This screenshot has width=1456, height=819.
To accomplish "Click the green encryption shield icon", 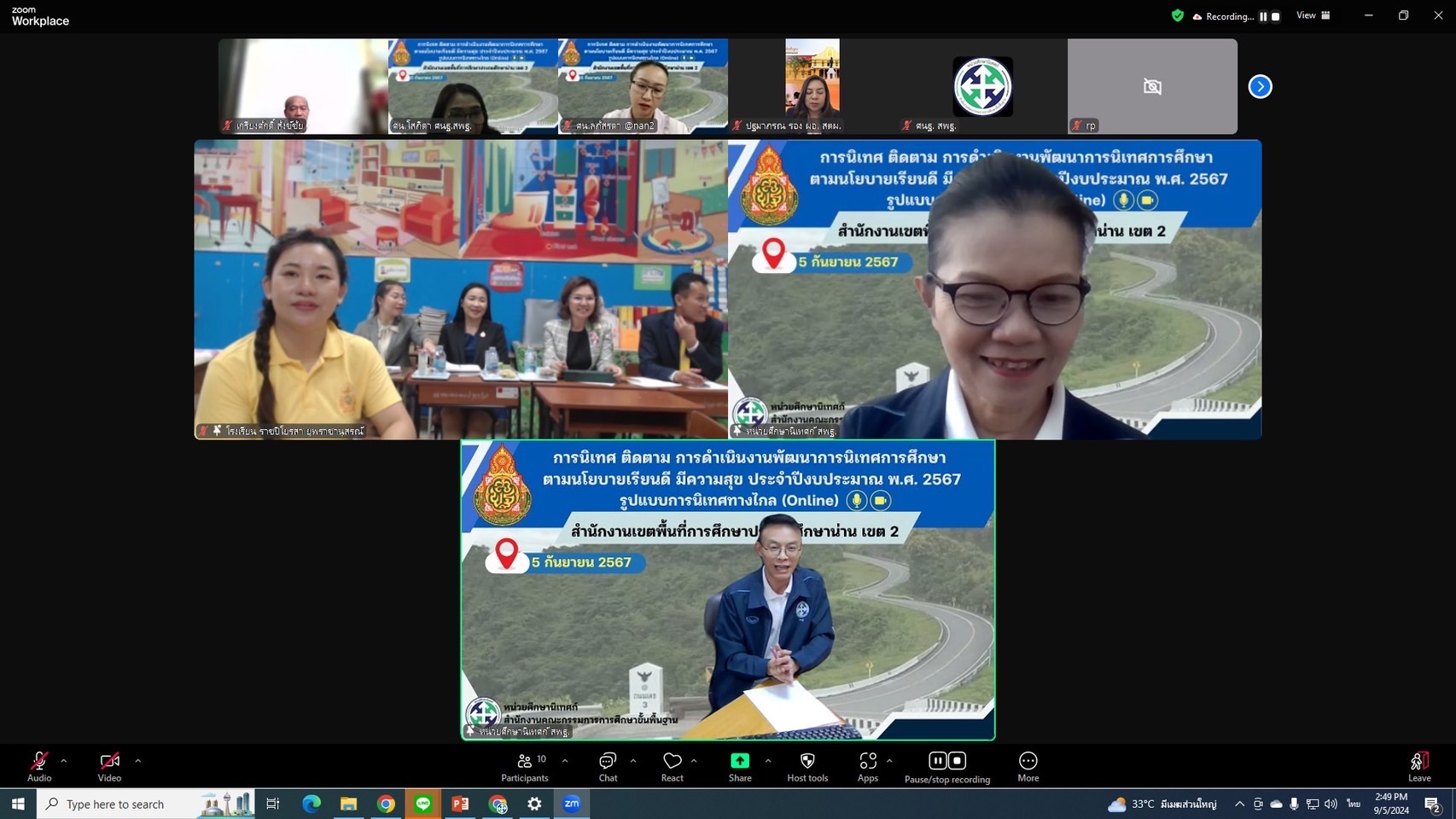I will tap(1178, 15).
